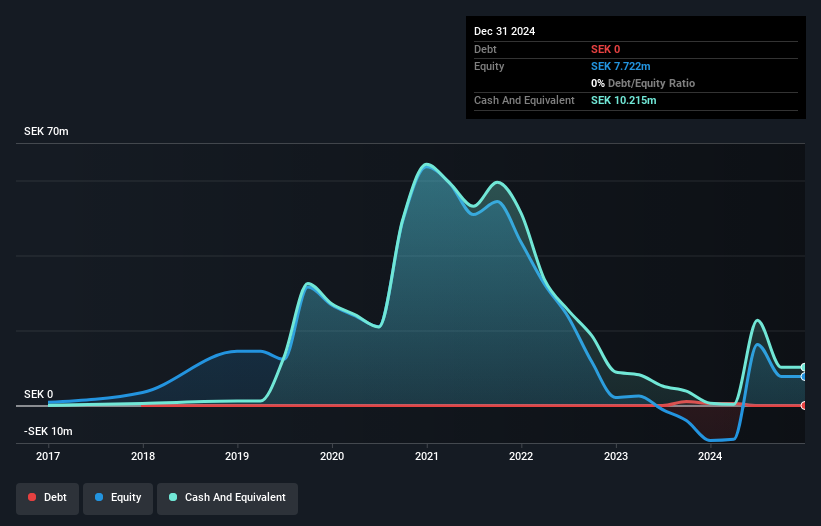Click the 2022 x-axis label
Viewport: 821px width, 526px height.
click(x=521, y=456)
